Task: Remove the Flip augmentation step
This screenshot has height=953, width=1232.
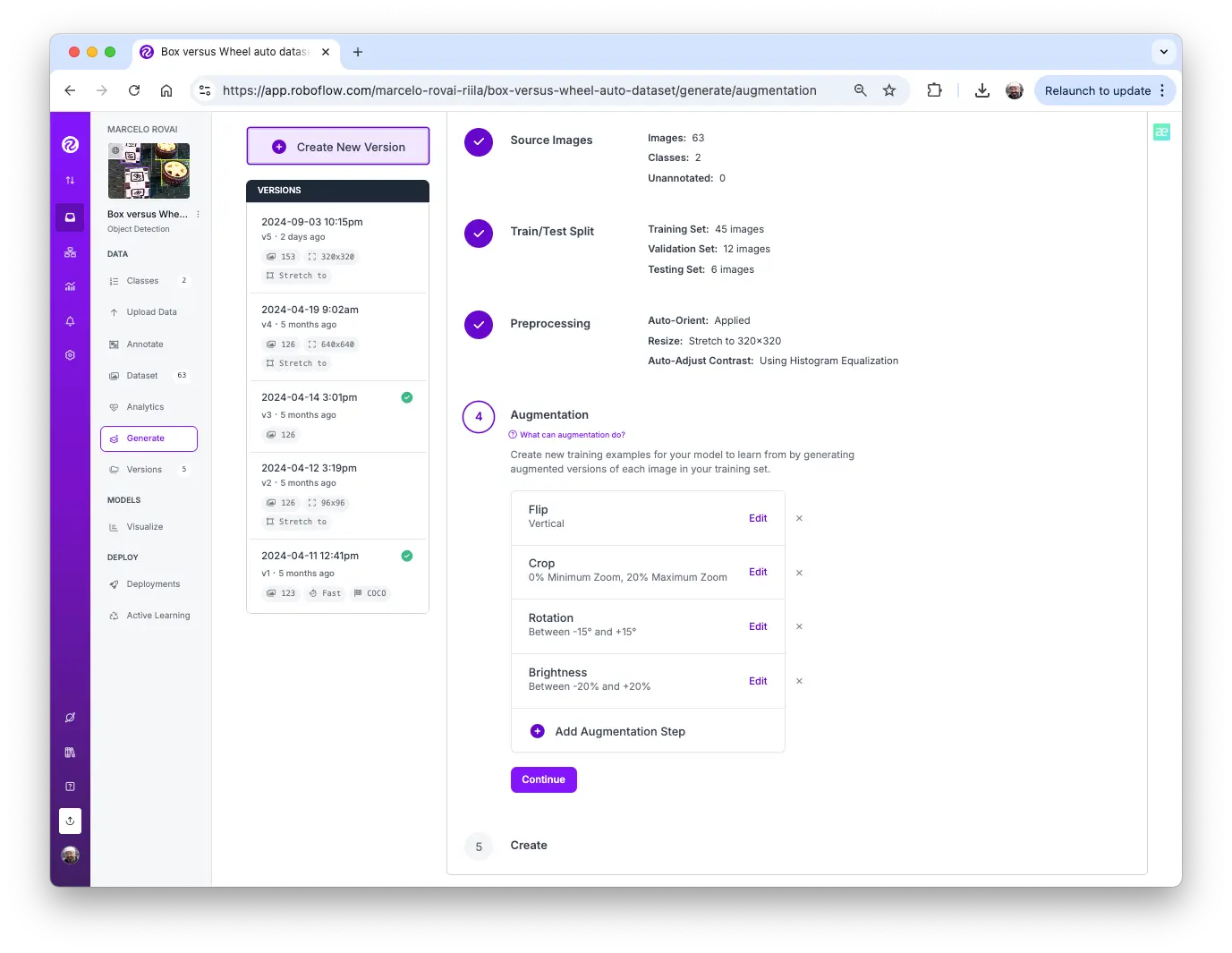Action: click(x=799, y=518)
